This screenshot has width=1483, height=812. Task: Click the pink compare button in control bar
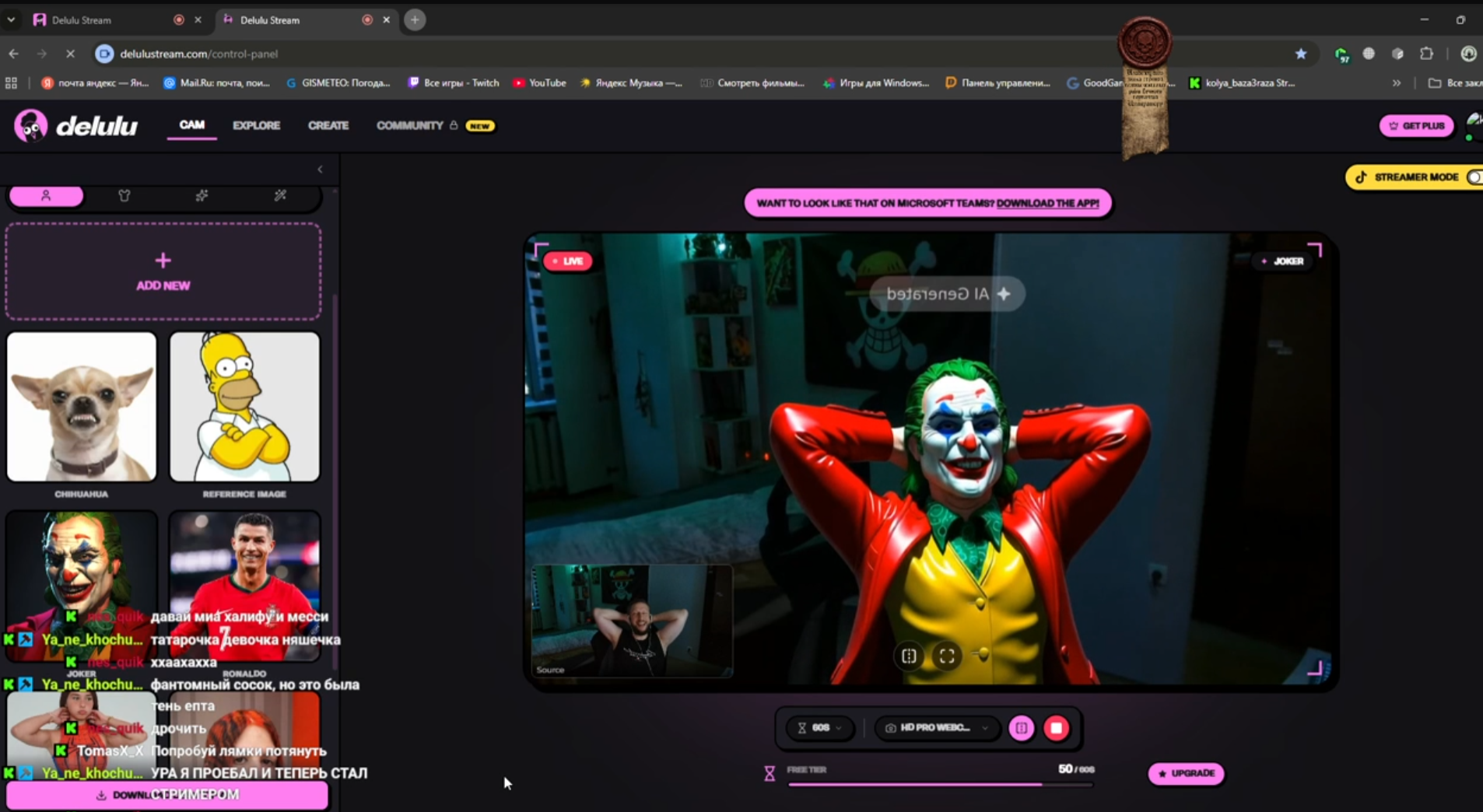tap(1022, 728)
